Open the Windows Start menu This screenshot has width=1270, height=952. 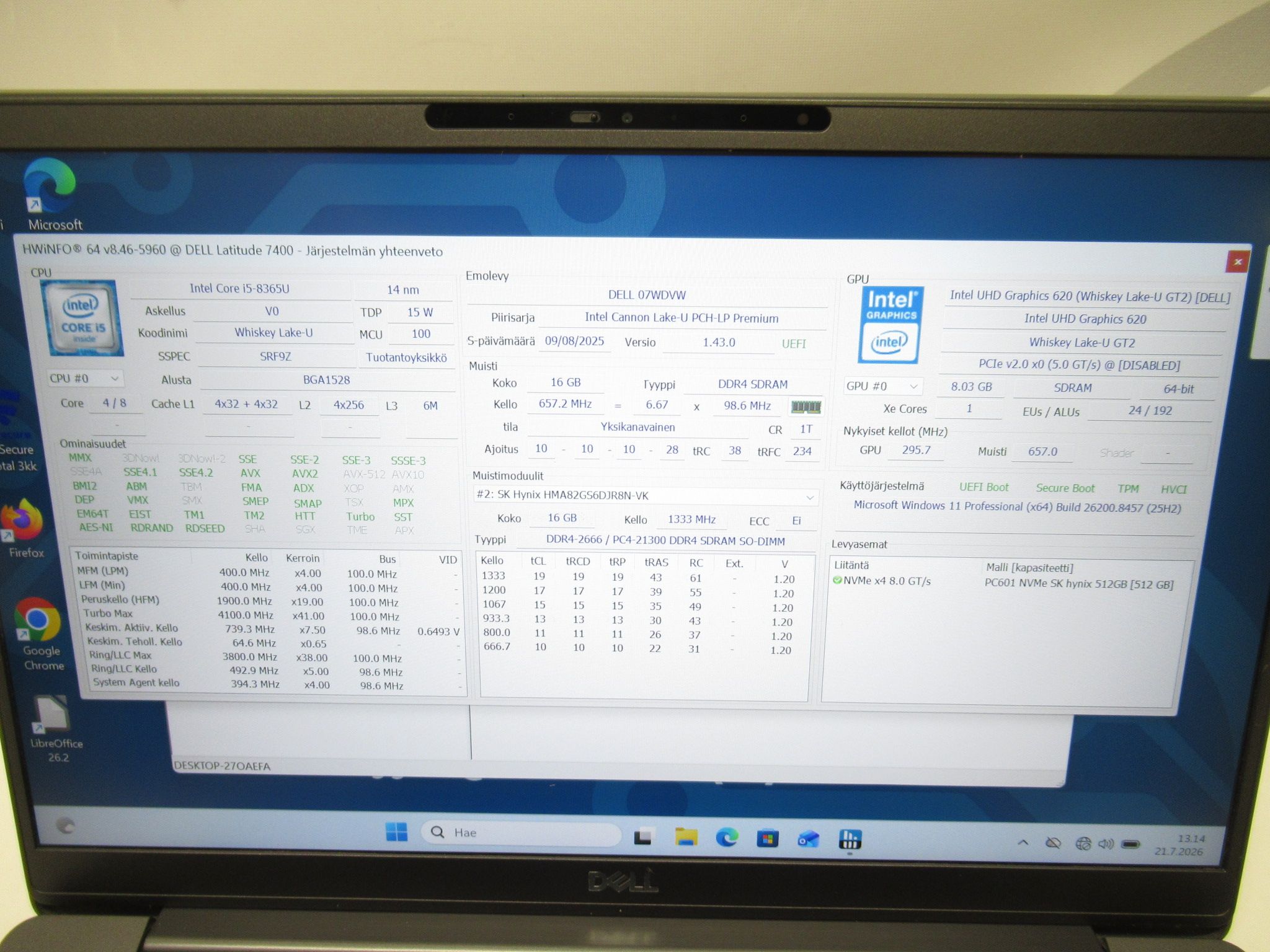tap(396, 832)
